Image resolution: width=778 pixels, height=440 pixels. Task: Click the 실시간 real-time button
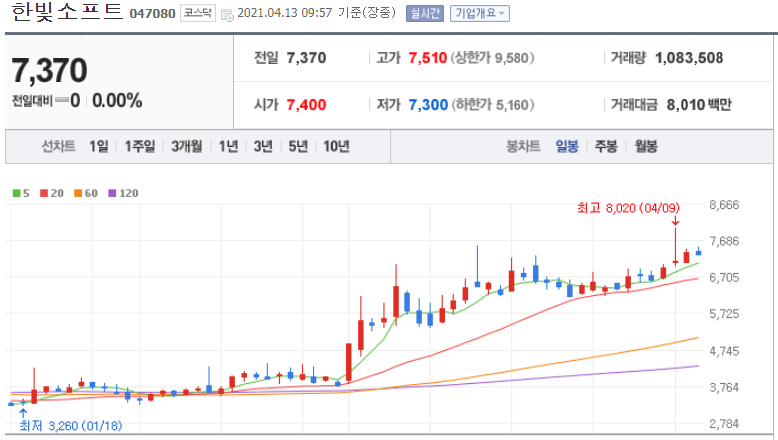[425, 13]
